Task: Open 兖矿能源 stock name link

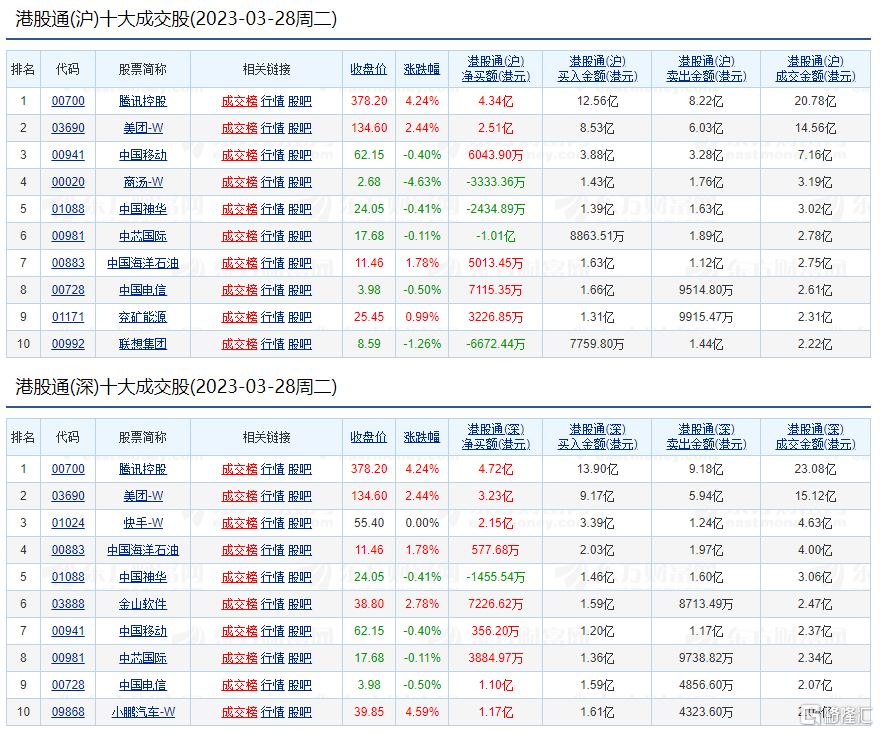Action: coord(143,317)
